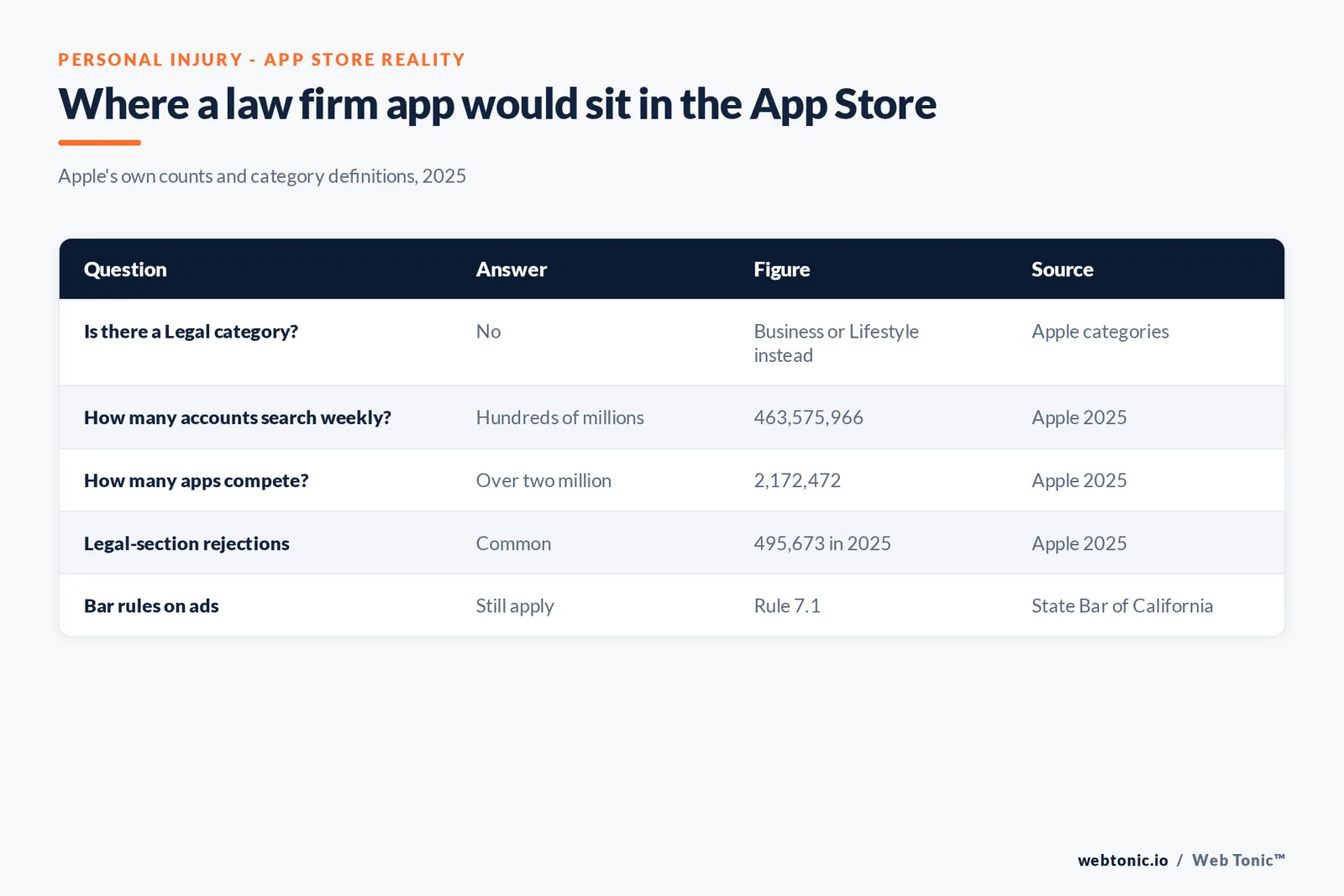Click 'State Bar of California' source
Viewport: 1344px width, 896px height.
tap(1121, 605)
